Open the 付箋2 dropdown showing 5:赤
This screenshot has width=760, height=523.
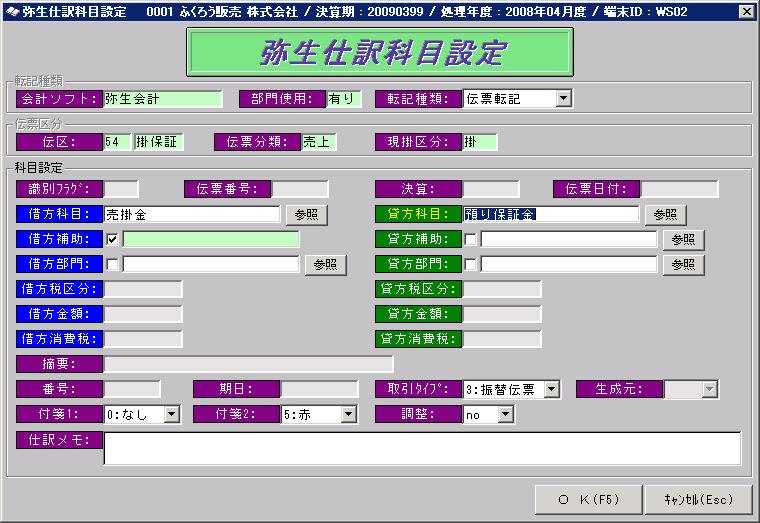348,414
